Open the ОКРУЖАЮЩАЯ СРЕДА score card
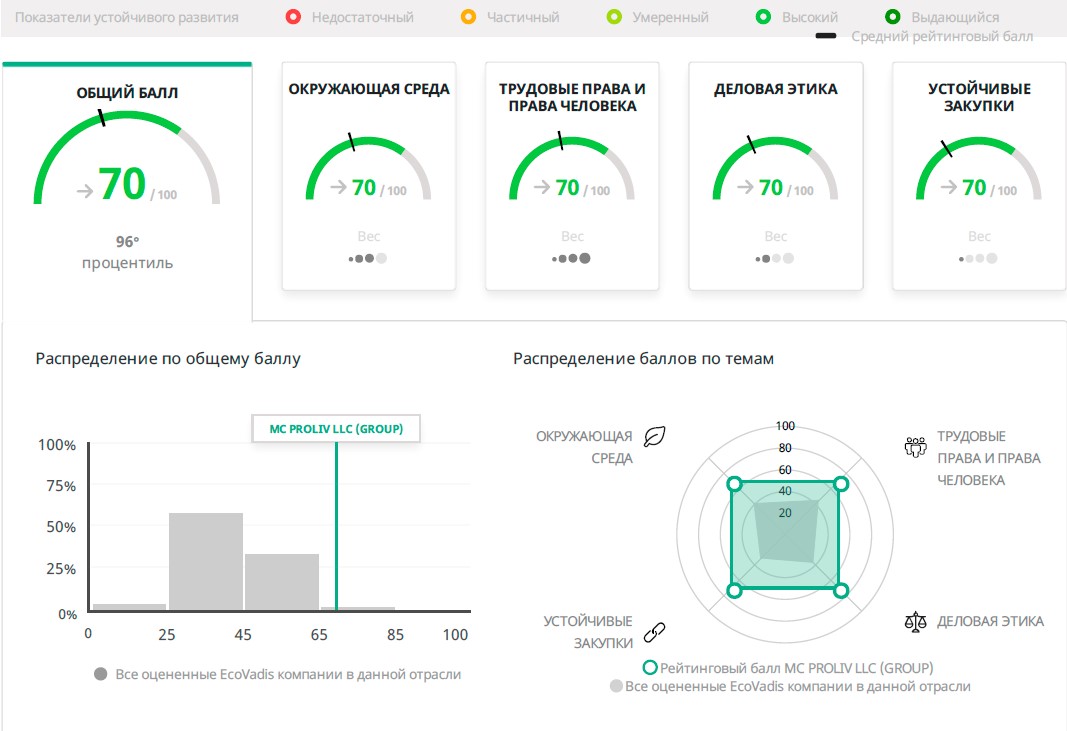The height and width of the screenshot is (731, 1067). click(x=368, y=175)
